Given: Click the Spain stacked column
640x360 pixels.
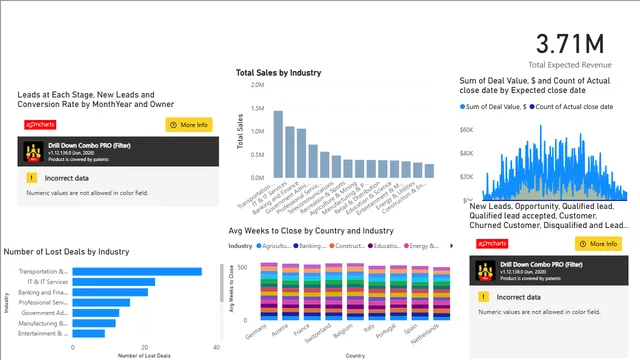Looking at the screenshot, I should [x=420, y=293].
